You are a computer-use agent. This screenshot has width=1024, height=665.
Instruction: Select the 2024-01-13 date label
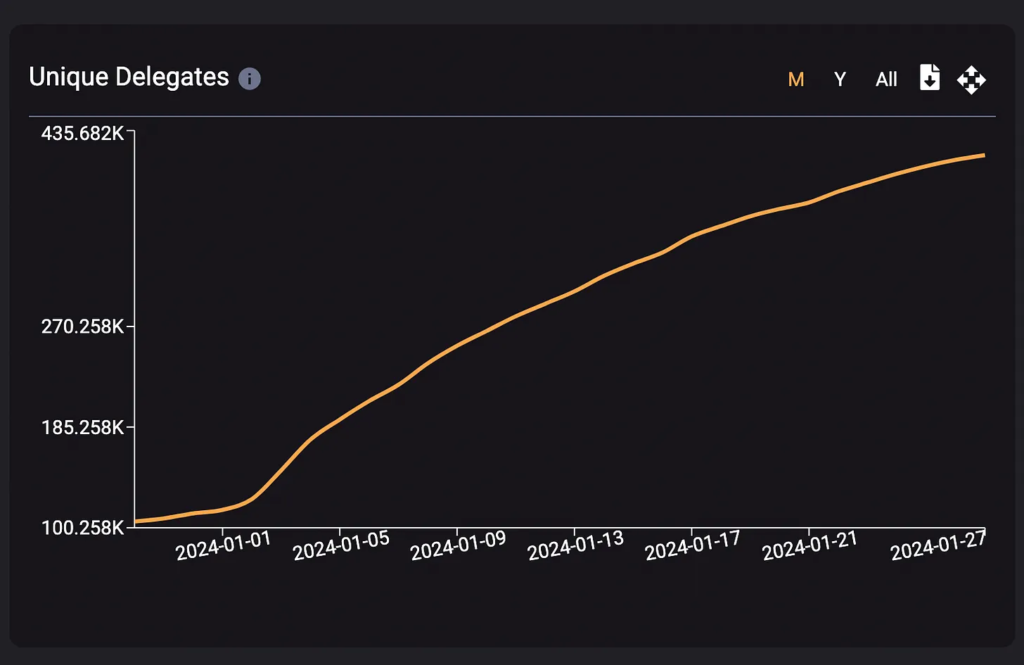tap(575, 546)
